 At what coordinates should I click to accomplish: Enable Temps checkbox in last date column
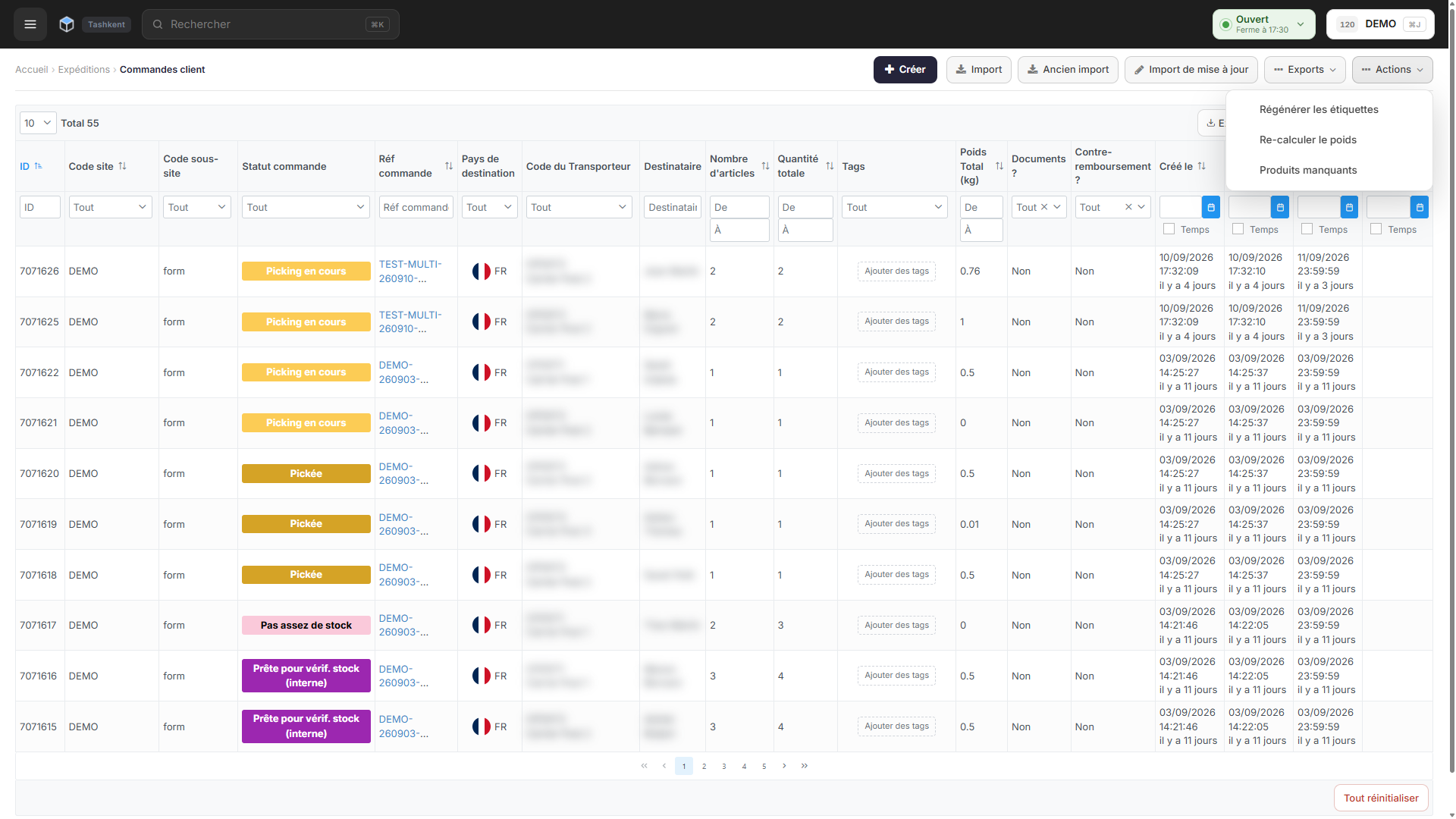(1376, 229)
